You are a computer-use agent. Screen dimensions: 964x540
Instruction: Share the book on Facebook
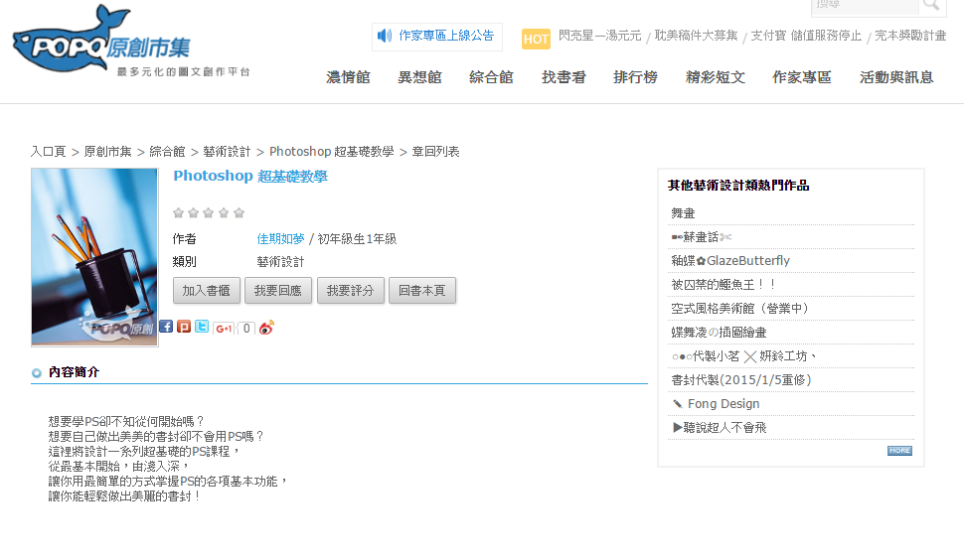tap(166, 327)
